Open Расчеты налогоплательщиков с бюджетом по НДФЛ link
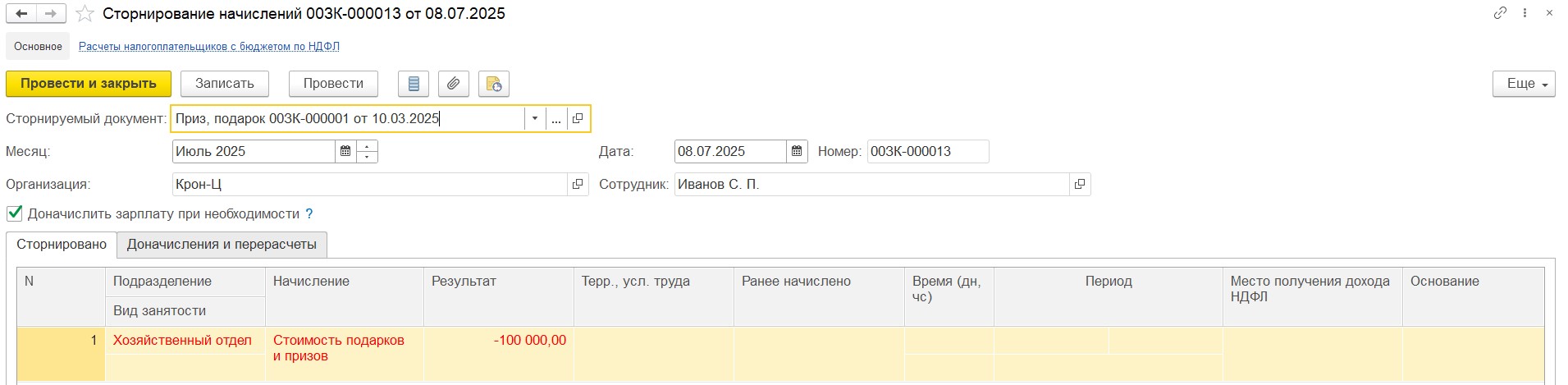Screen dimensions: 1568x385 pyautogui.click(x=209, y=47)
